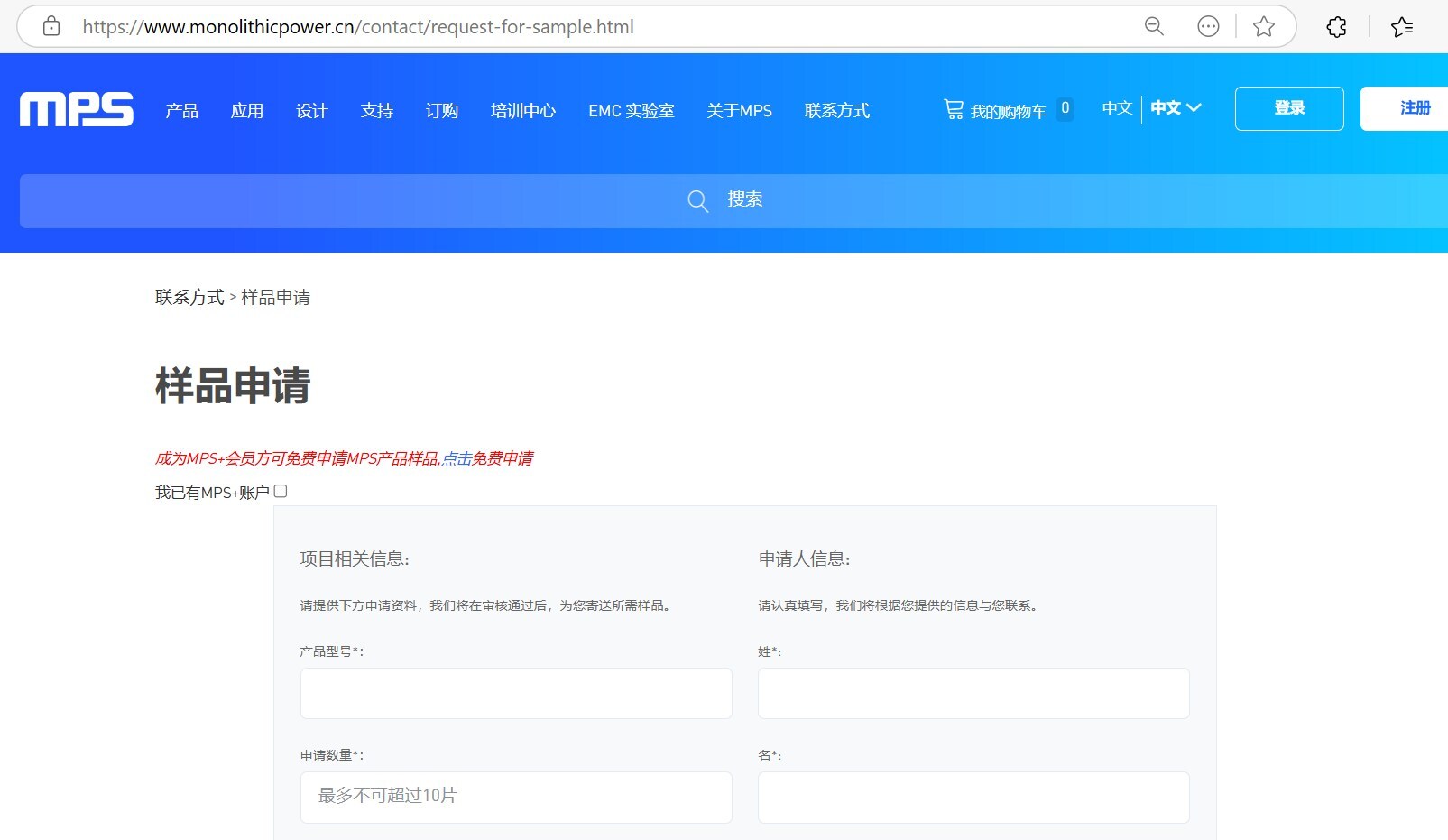Open the 支持 navigation menu
This screenshot has width=1448, height=840.
pyautogui.click(x=376, y=110)
